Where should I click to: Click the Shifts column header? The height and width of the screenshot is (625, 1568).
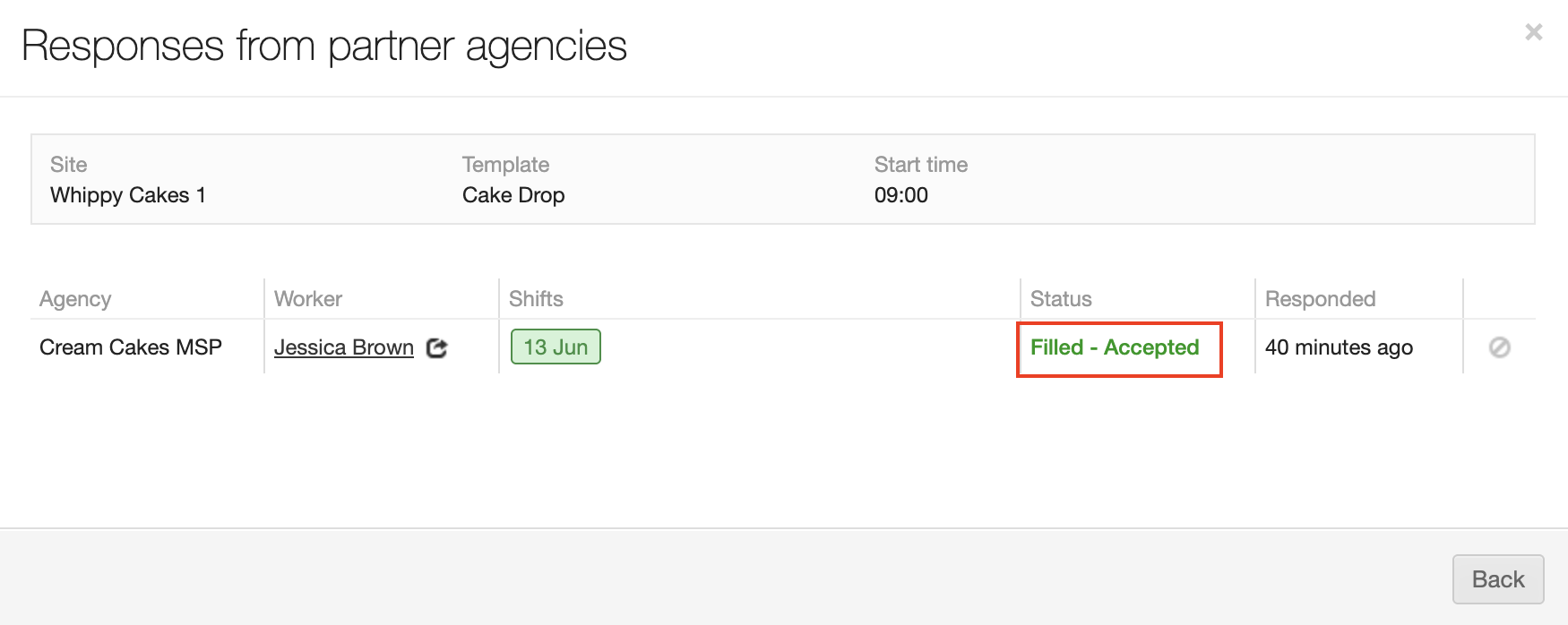[x=536, y=299]
